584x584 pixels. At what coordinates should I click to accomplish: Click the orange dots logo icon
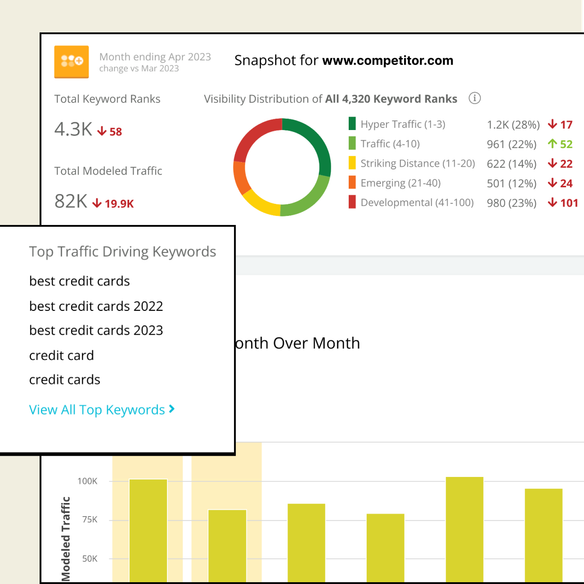(x=72, y=62)
